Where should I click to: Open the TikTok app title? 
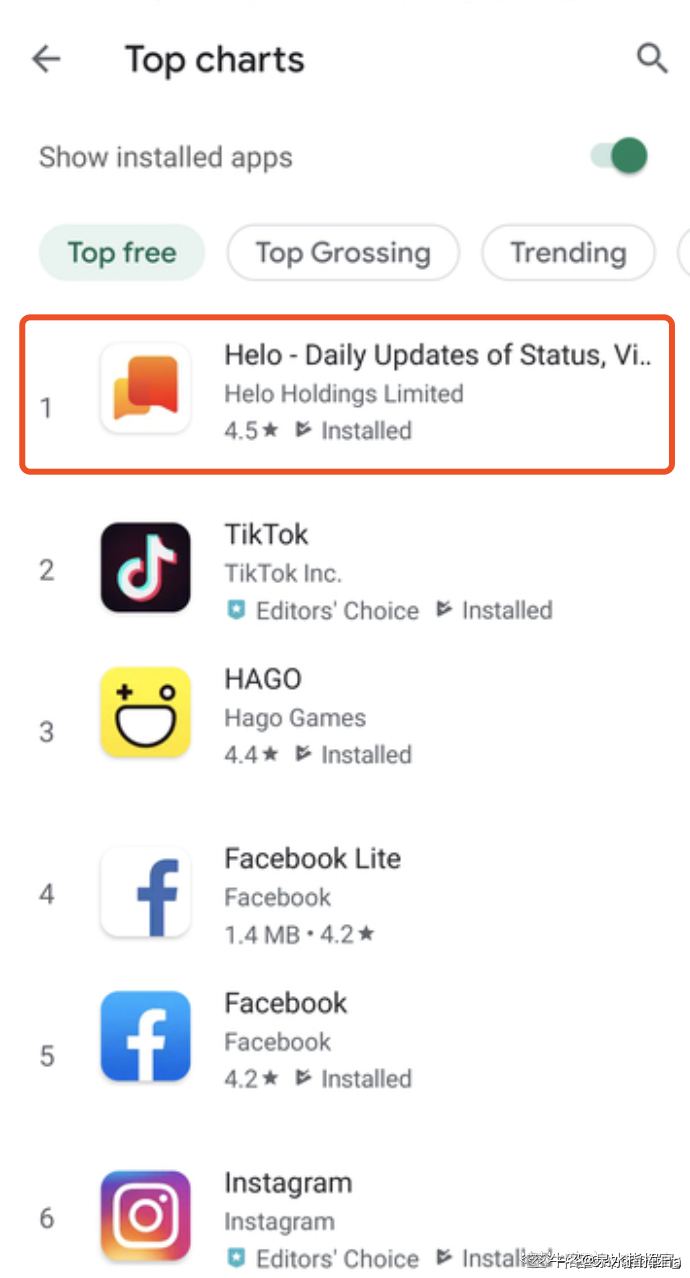tap(266, 534)
